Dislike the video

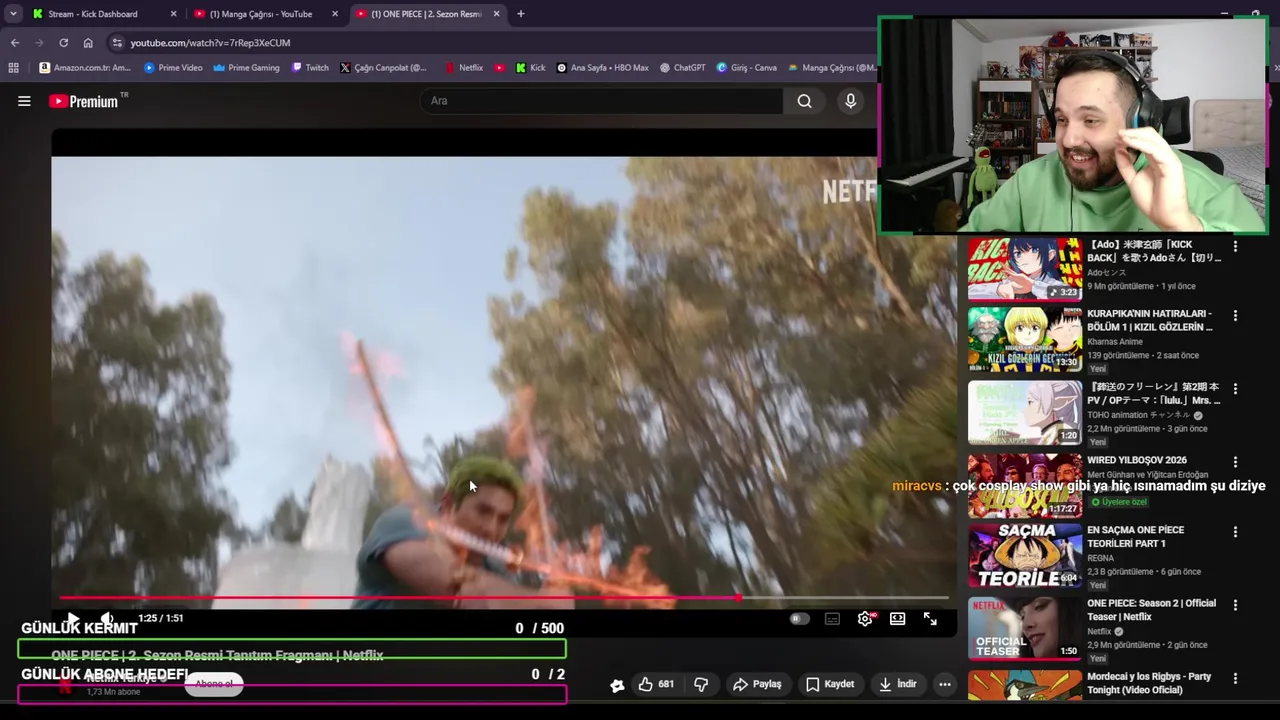[x=701, y=684]
